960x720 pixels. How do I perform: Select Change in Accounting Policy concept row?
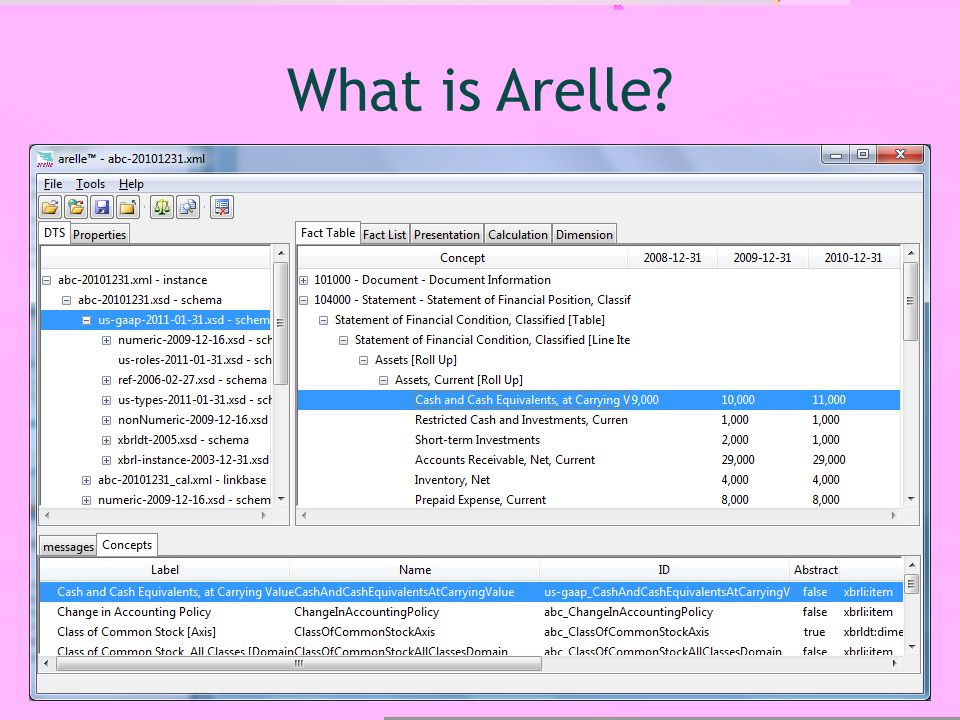(471, 612)
